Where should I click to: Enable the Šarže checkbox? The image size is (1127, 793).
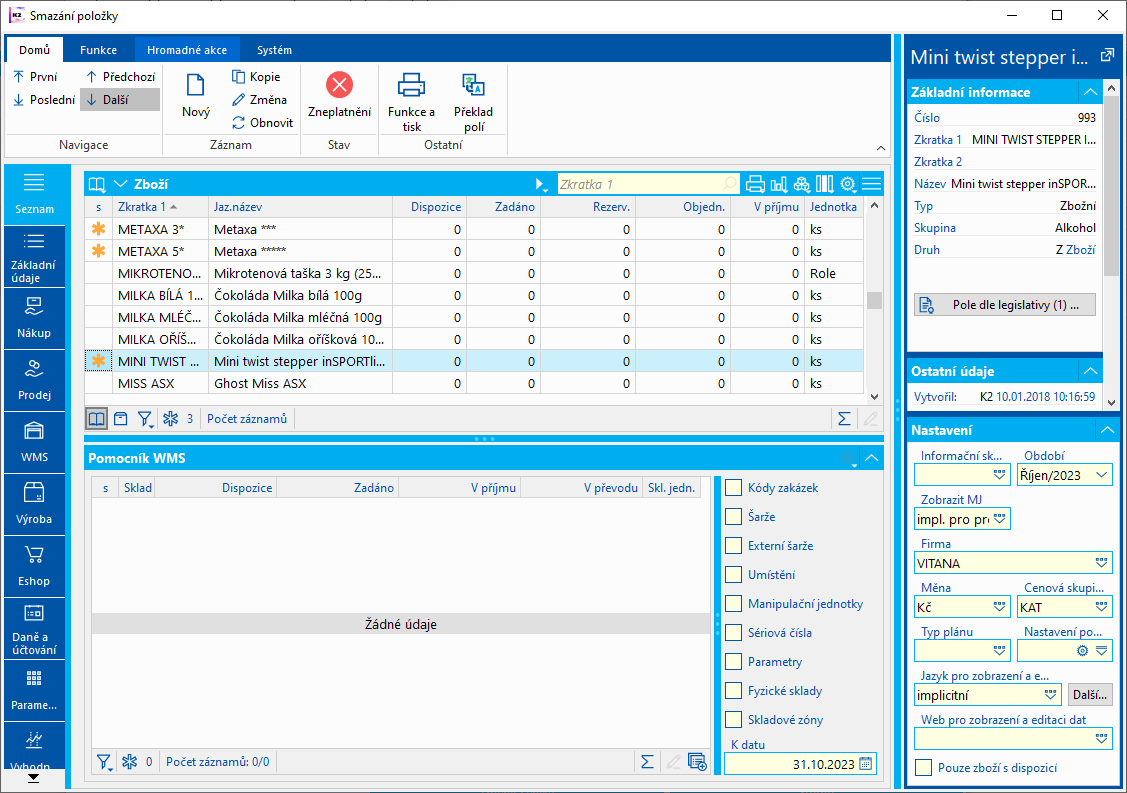[x=734, y=517]
